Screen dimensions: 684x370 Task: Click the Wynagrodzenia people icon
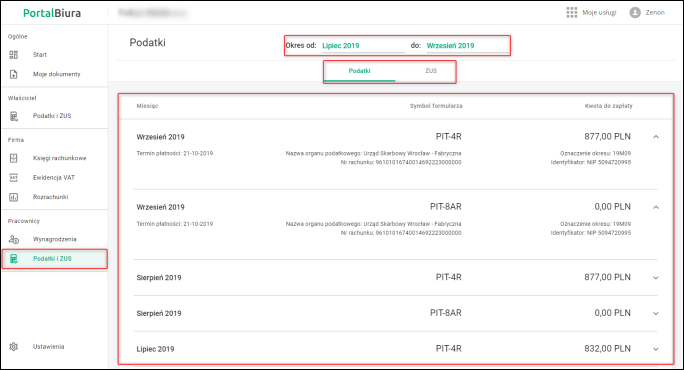[14, 239]
